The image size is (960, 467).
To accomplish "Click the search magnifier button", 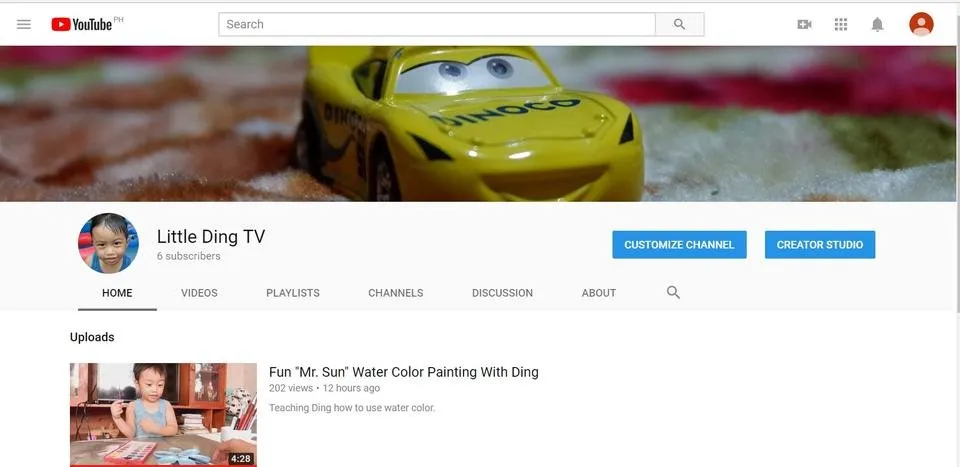I will click(x=680, y=24).
